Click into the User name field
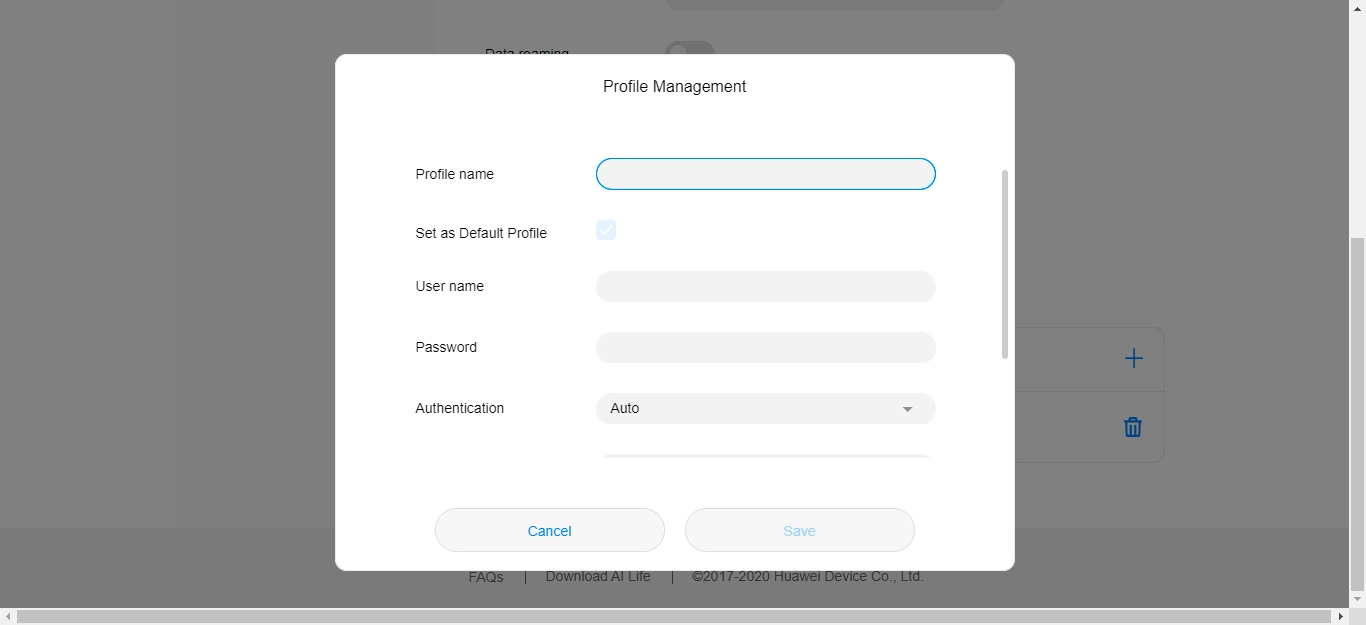Image resolution: width=1366 pixels, height=625 pixels. pyautogui.click(x=765, y=287)
